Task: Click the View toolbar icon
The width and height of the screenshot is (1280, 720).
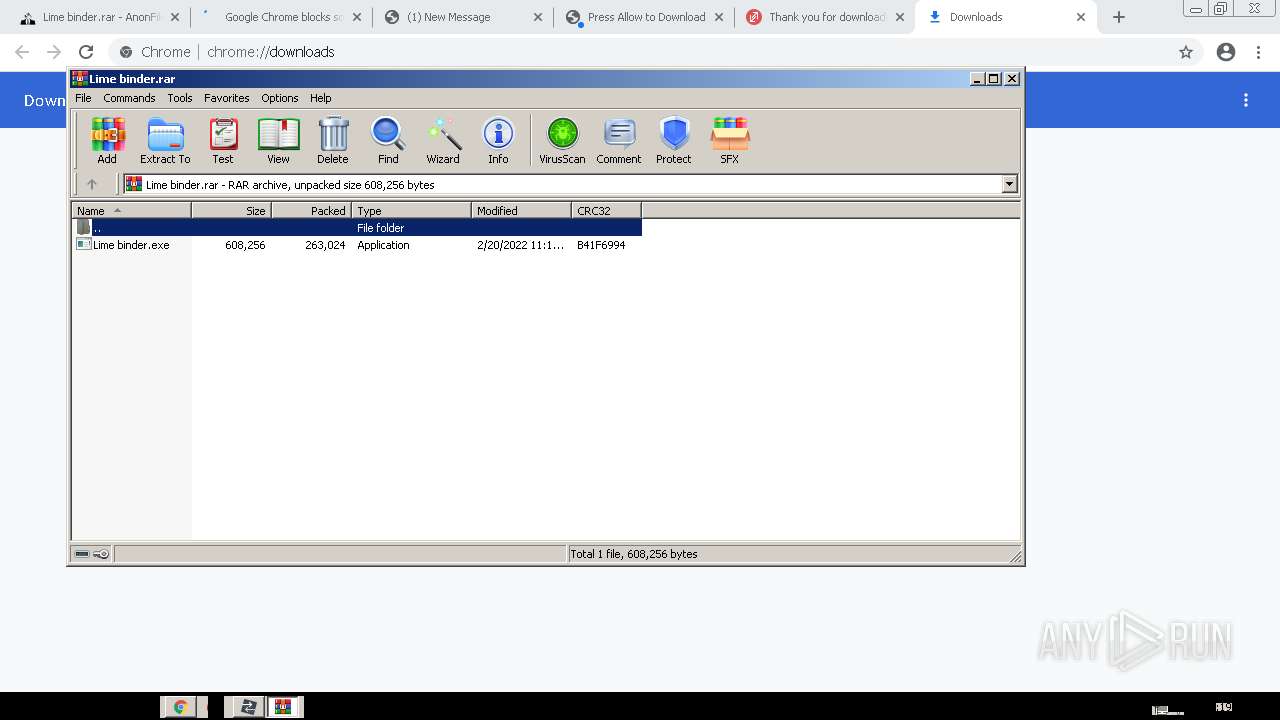Action: pos(278,140)
